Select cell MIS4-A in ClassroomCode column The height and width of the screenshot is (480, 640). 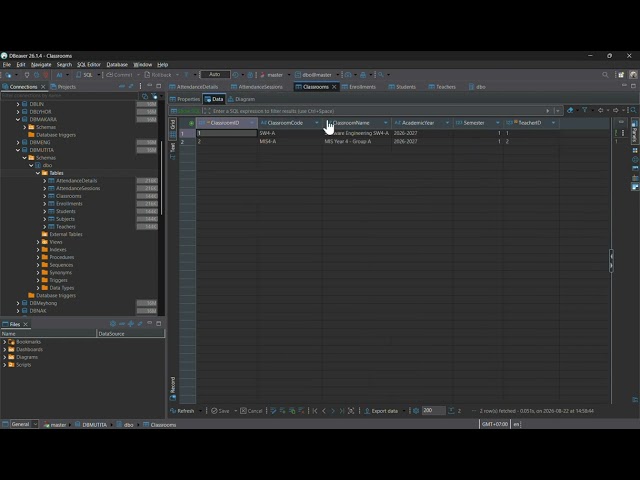[x=290, y=141]
